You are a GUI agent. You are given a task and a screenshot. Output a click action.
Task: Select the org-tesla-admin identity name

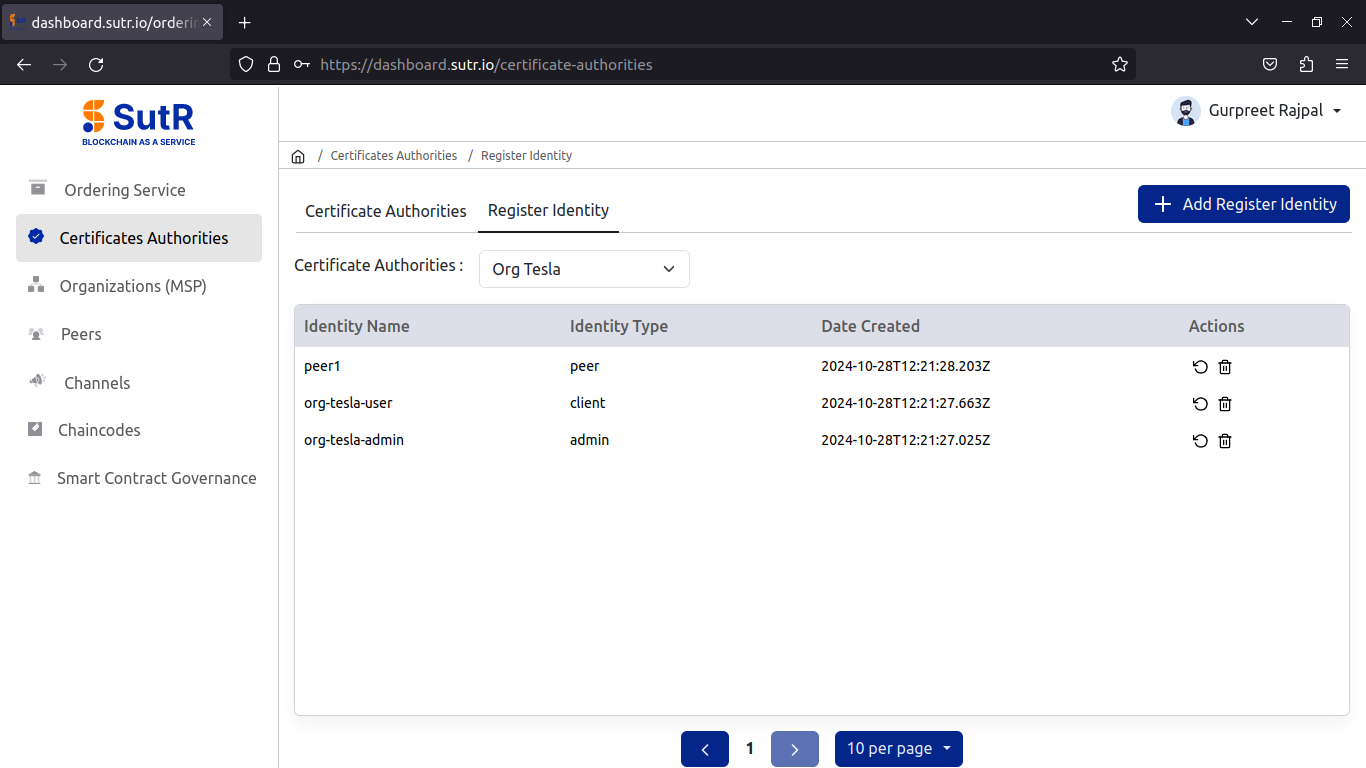[x=354, y=440]
